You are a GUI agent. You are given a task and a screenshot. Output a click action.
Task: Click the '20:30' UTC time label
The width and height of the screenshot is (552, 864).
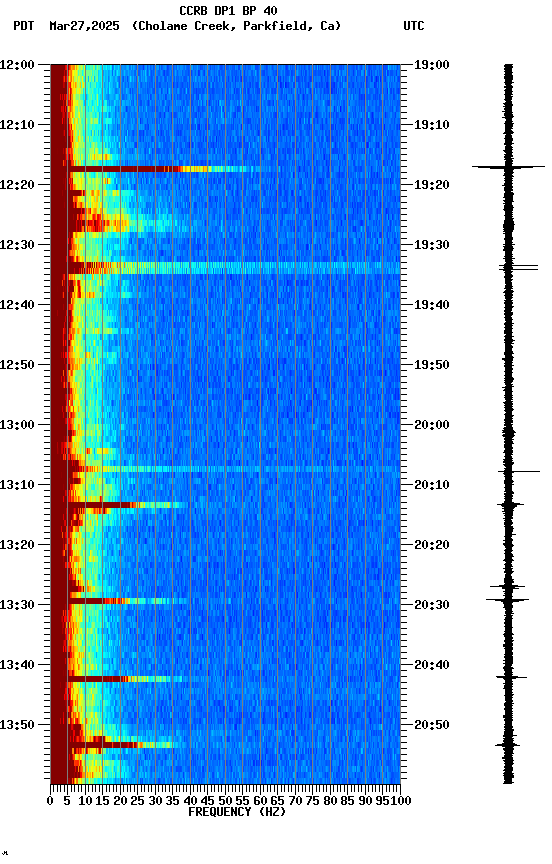[x=432, y=605]
